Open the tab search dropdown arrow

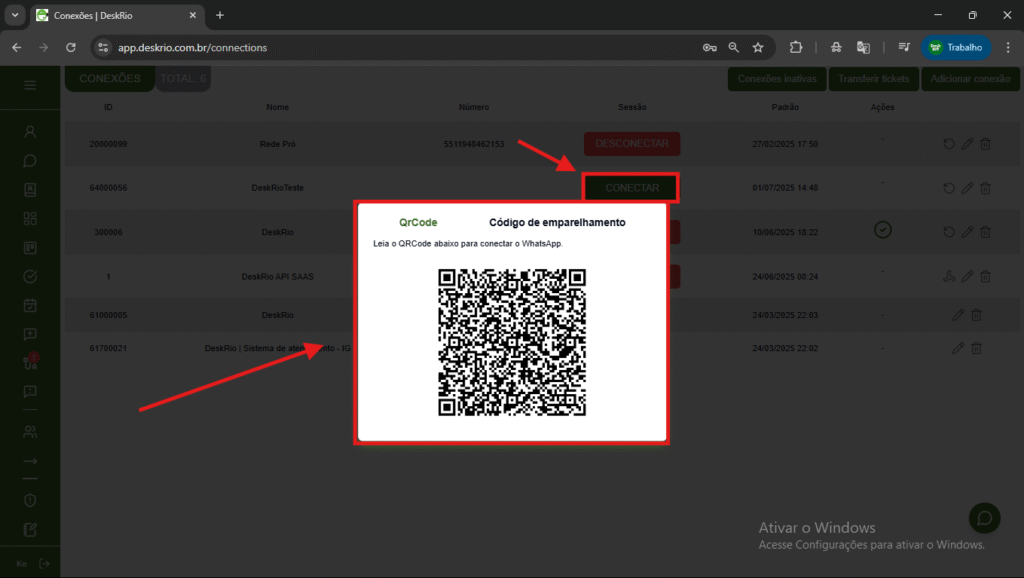(x=15, y=15)
